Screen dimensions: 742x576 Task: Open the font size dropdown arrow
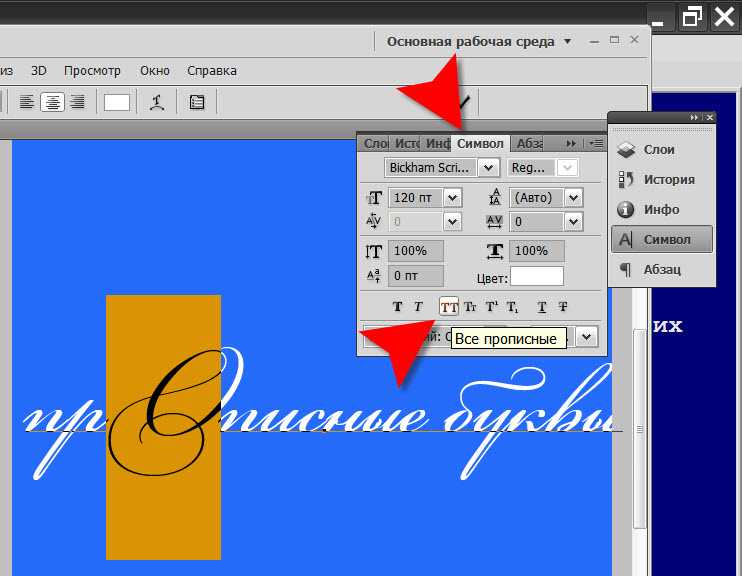452,197
